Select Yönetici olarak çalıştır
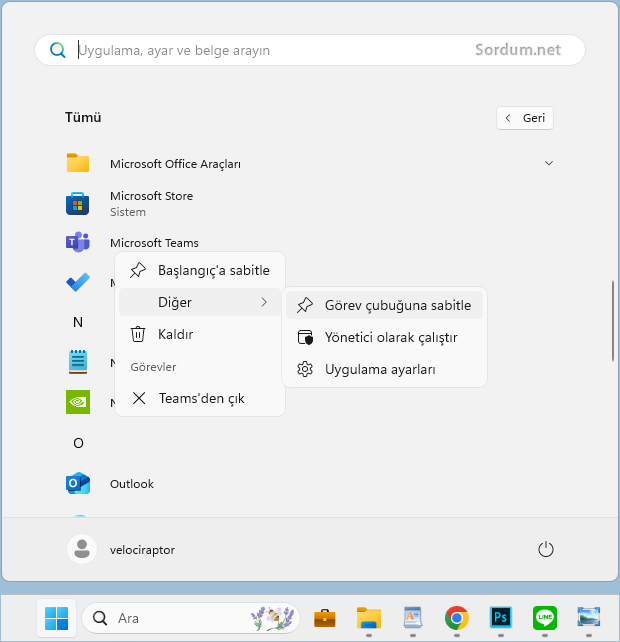The height and width of the screenshot is (642, 620). point(384,337)
